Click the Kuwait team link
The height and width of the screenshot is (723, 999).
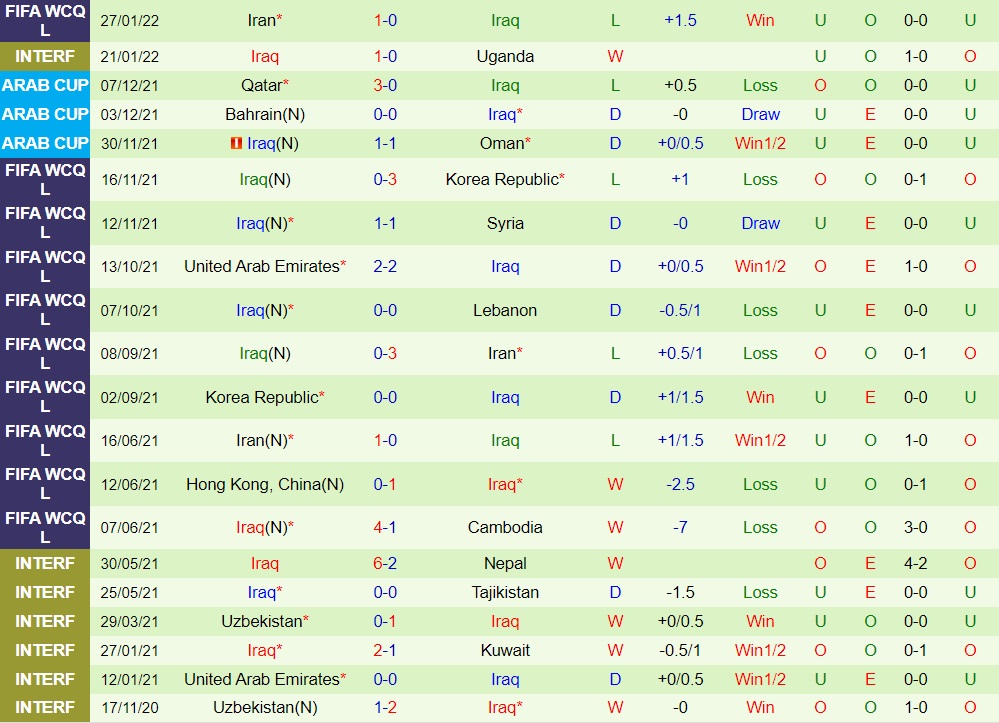[x=505, y=650]
